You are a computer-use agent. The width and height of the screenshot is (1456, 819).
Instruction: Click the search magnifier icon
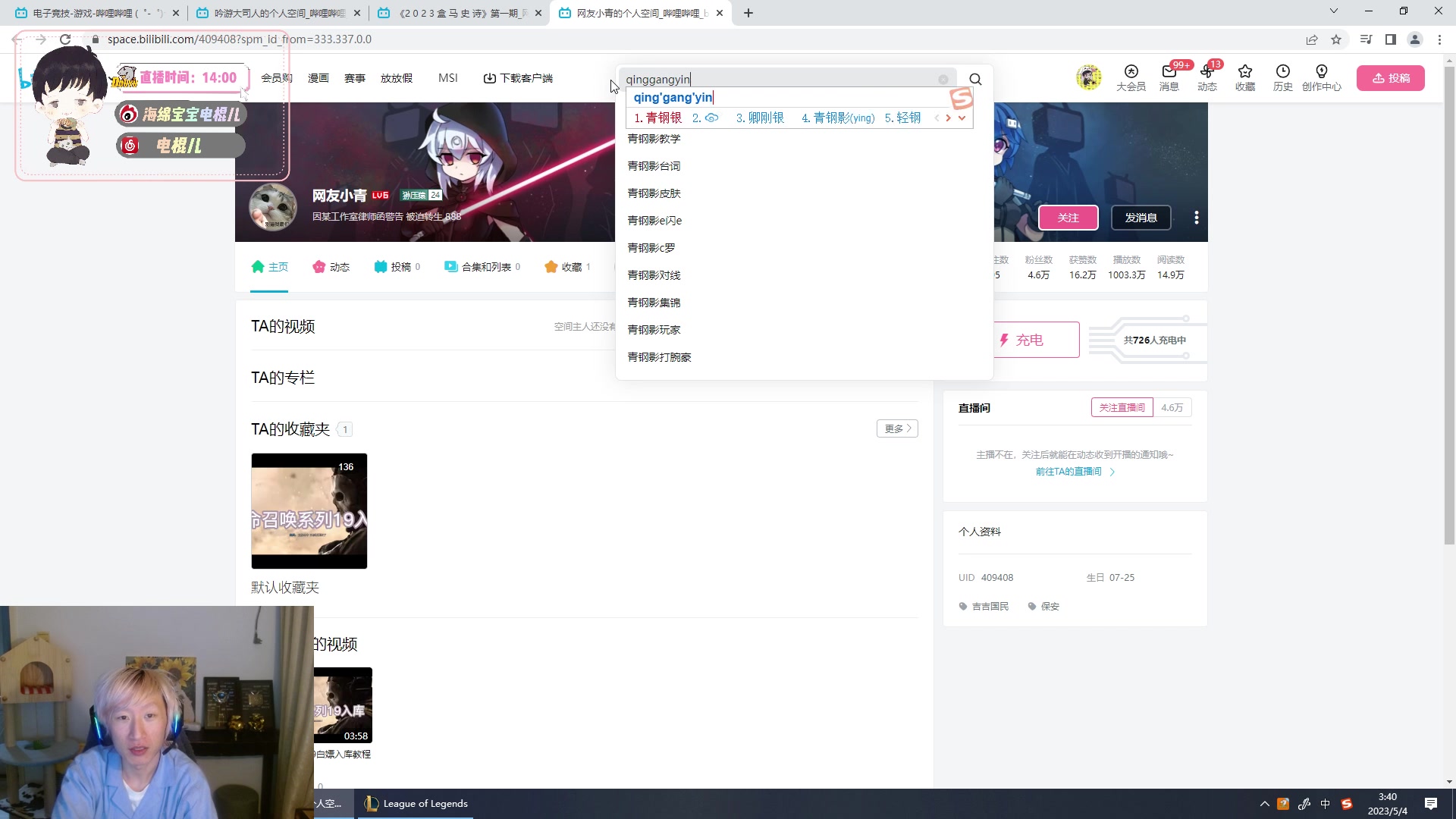[975, 79]
